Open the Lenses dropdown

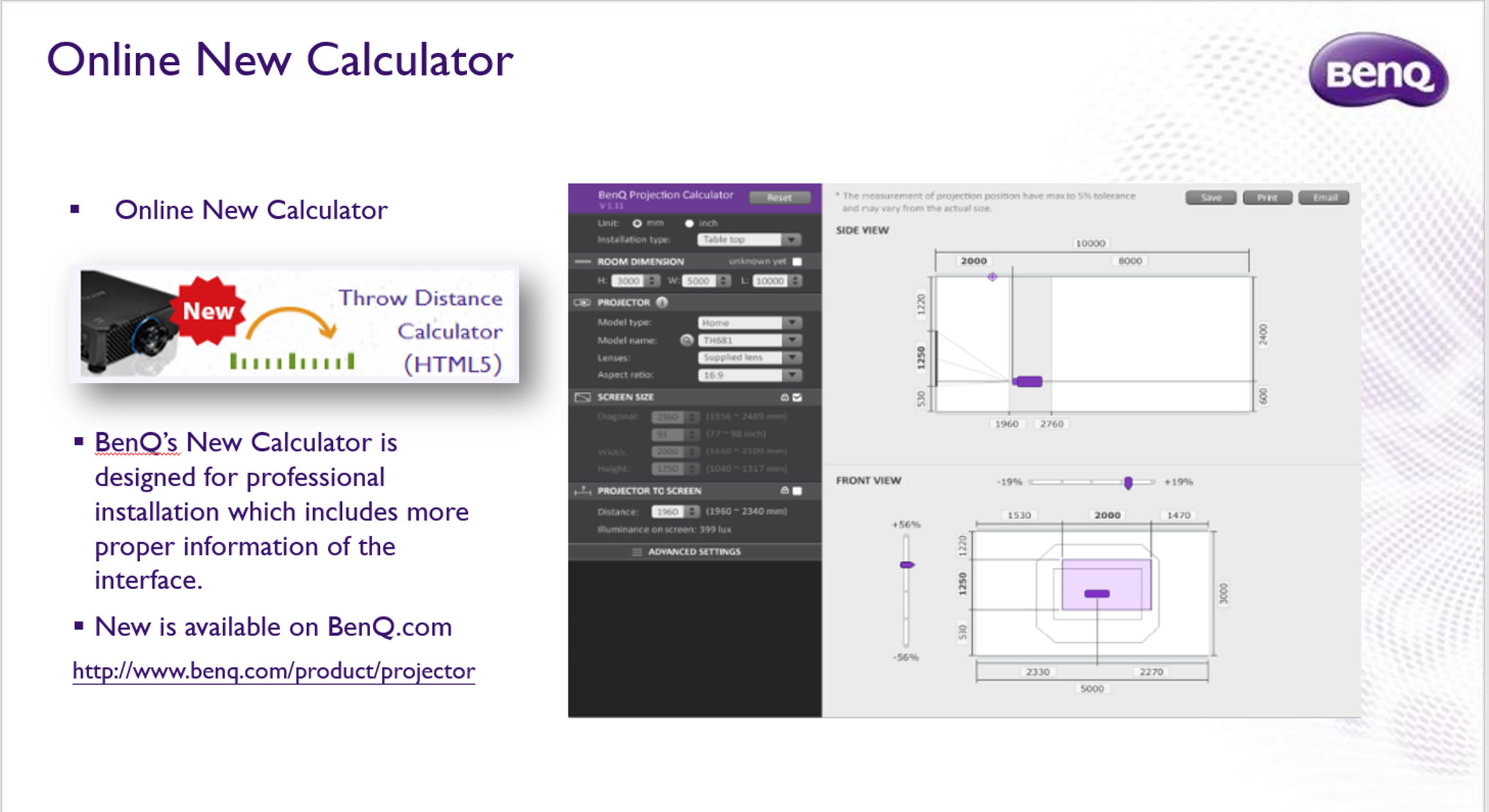[749, 357]
